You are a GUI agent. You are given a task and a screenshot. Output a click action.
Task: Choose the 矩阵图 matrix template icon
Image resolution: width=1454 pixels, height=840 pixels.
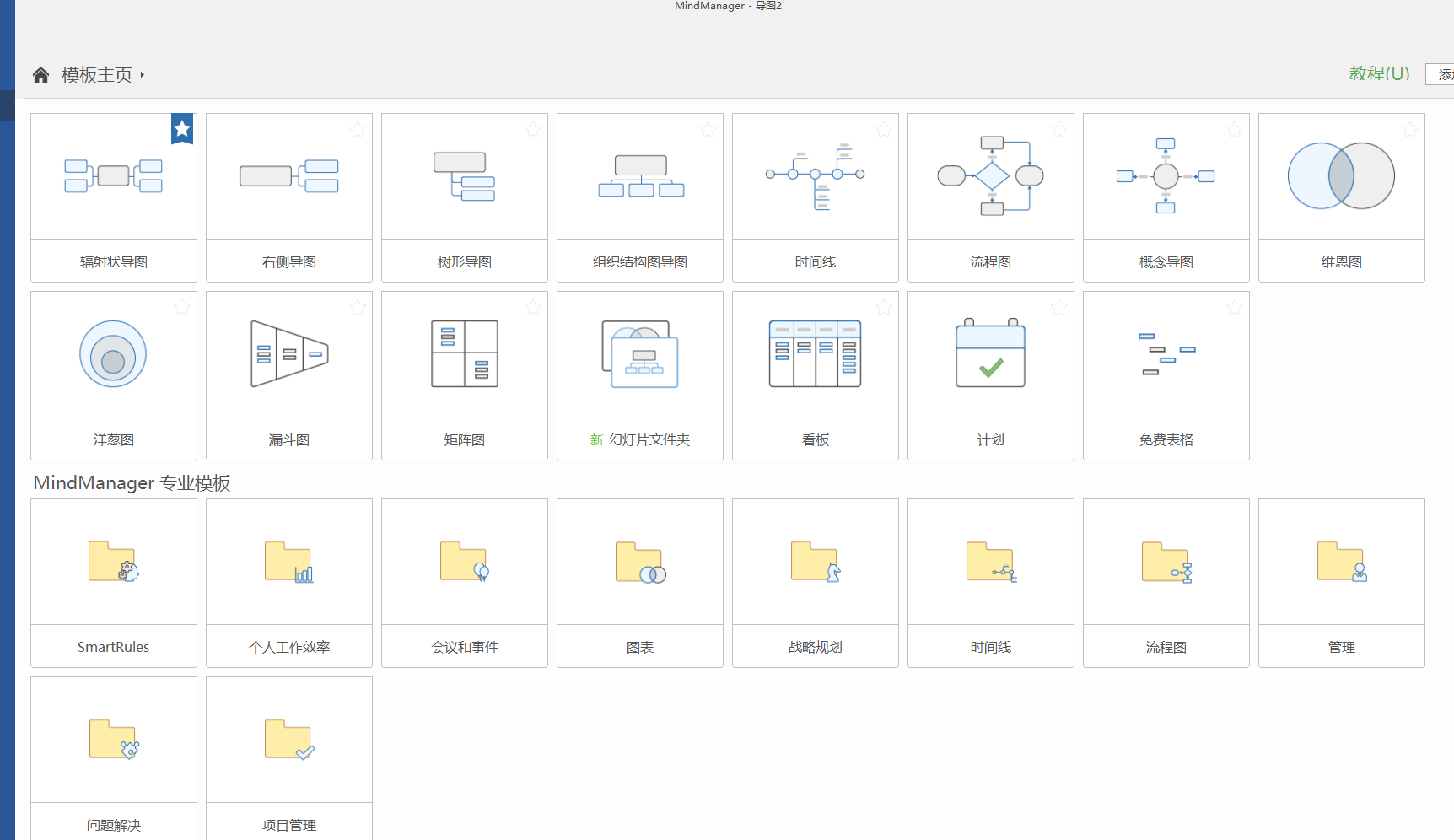click(x=465, y=354)
